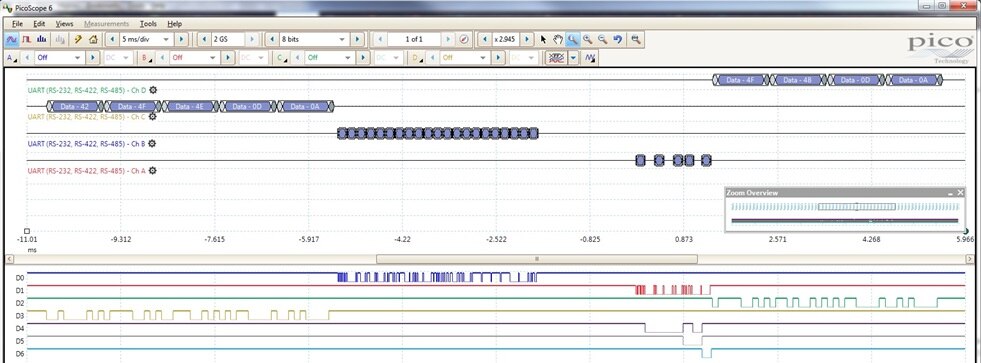Click the Home display icon

pos(93,39)
